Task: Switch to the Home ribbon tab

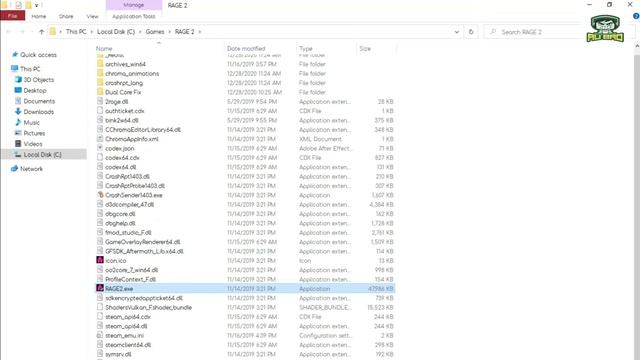Action: pos(39,16)
